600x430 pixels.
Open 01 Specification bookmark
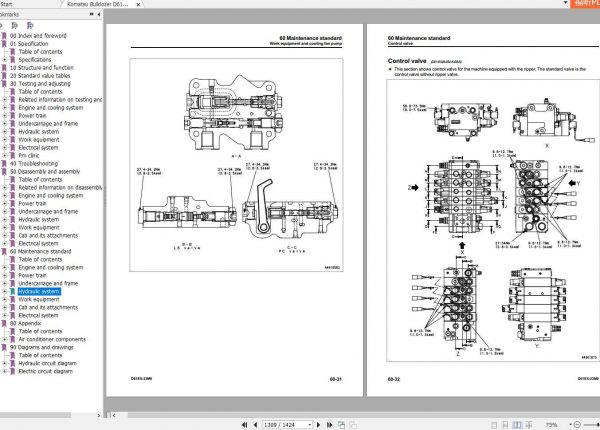(29, 44)
